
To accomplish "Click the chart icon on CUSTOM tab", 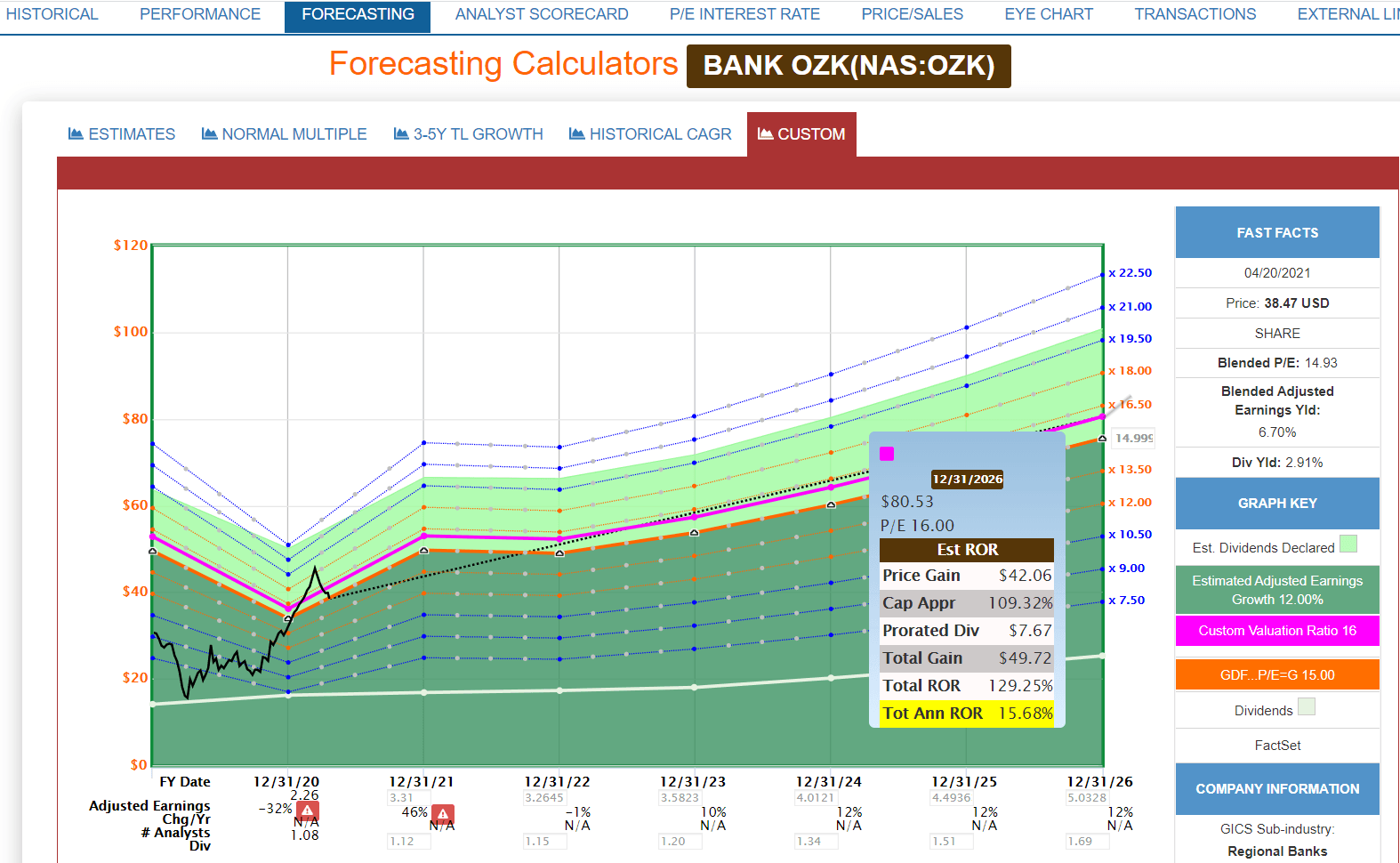I will (x=765, y=133).
